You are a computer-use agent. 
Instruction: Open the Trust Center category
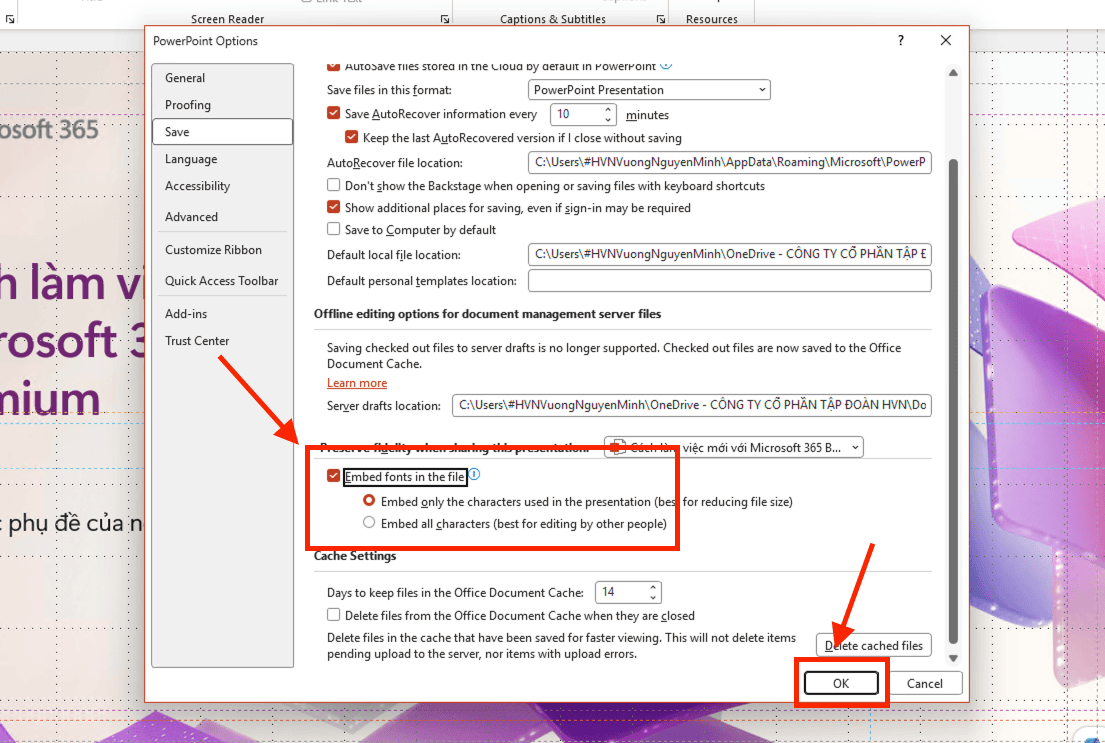tap(222, 340)
